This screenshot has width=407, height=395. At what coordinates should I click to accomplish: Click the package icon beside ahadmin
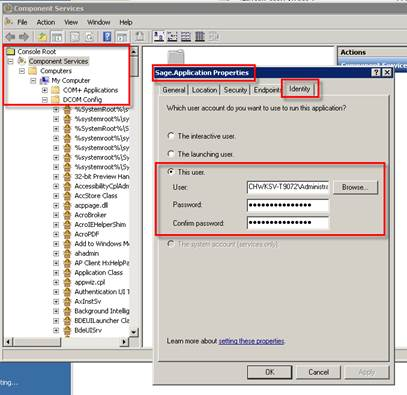pos(67,254)
